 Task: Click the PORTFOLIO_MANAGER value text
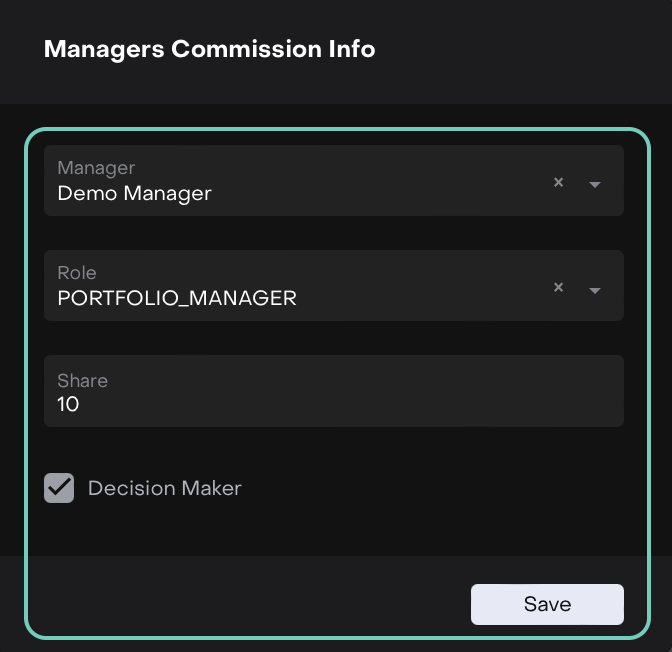point(177,298)
